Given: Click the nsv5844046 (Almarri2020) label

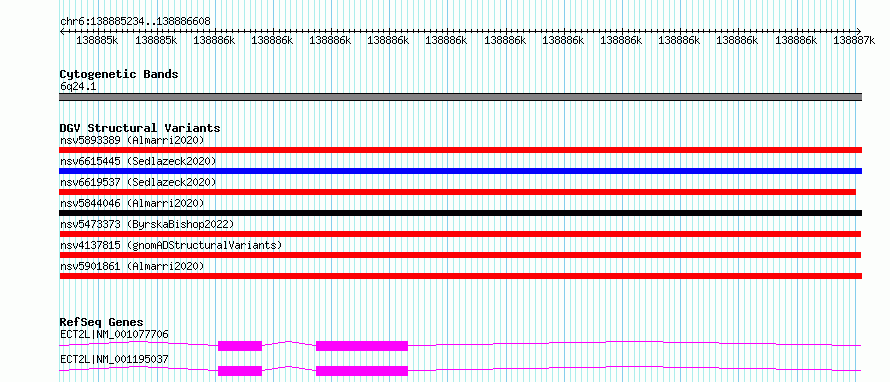Looking at the screenshot, I should coord(132,203).
